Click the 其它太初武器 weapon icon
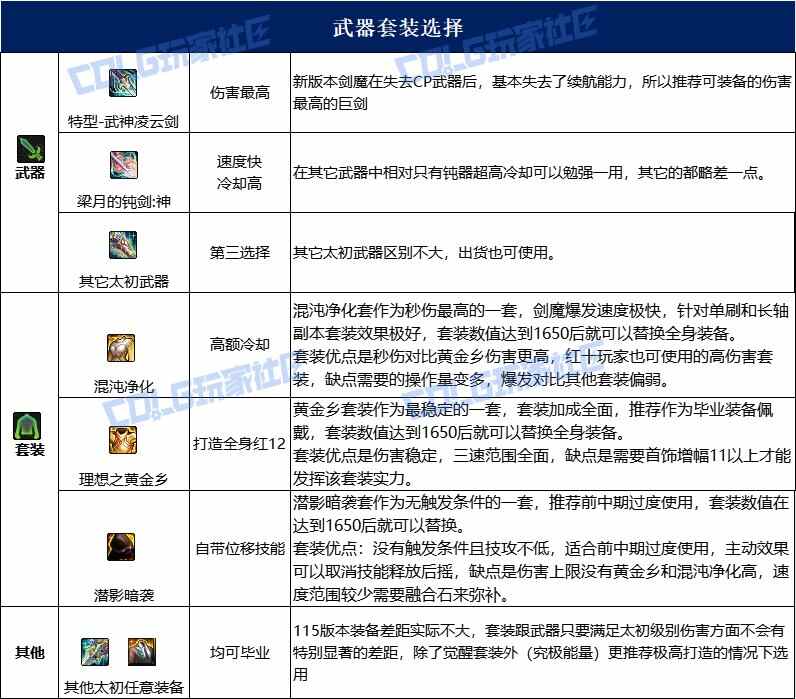The image size is (796, 699). point(123,245)
